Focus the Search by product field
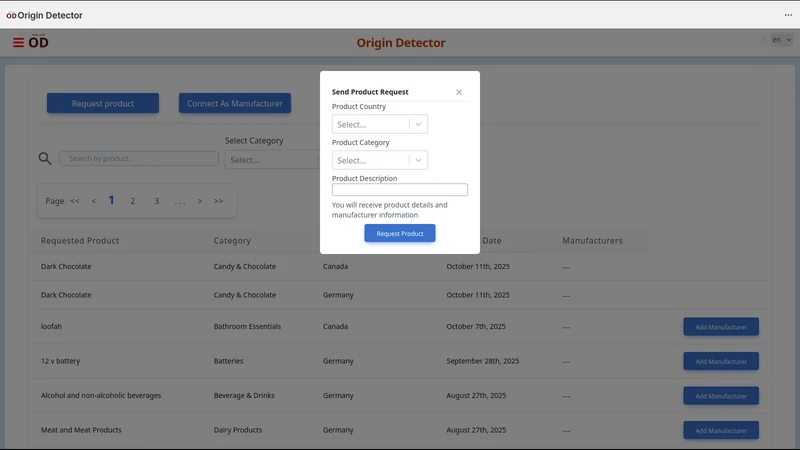The image size is (800, 450). coord(139,158)
